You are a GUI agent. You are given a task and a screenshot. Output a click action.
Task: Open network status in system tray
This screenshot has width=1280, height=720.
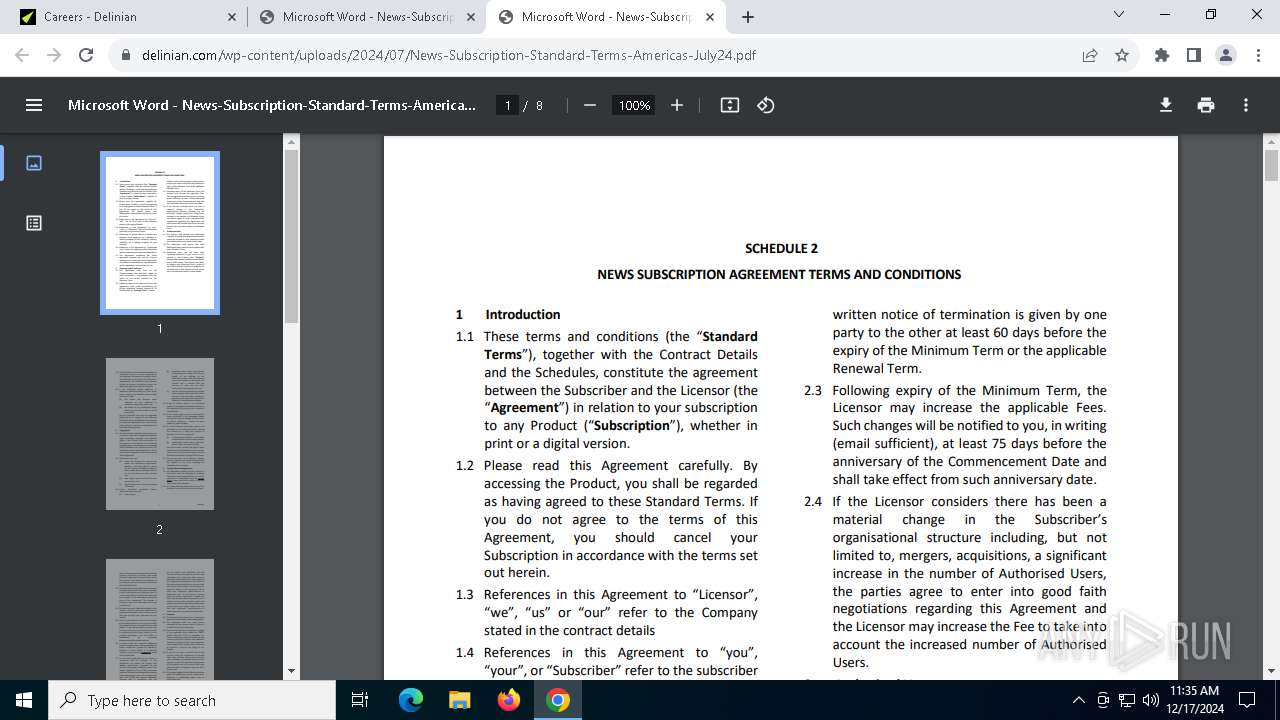[1127, 700]
